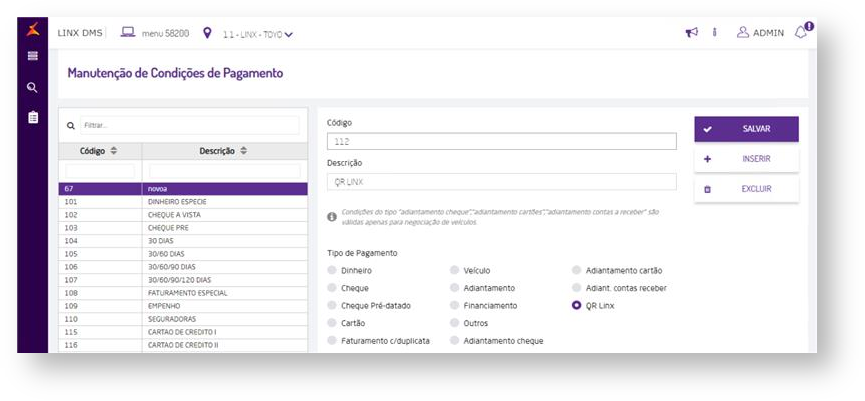
Task: Choose the Financiamento radio option
Action: pyautogui.click(x=455, y=305)
